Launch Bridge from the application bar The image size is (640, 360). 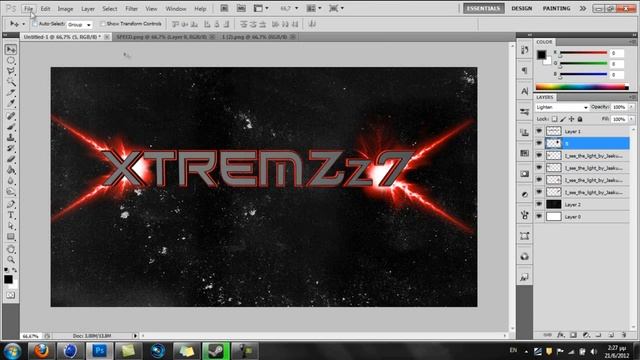tap(224, 8)
